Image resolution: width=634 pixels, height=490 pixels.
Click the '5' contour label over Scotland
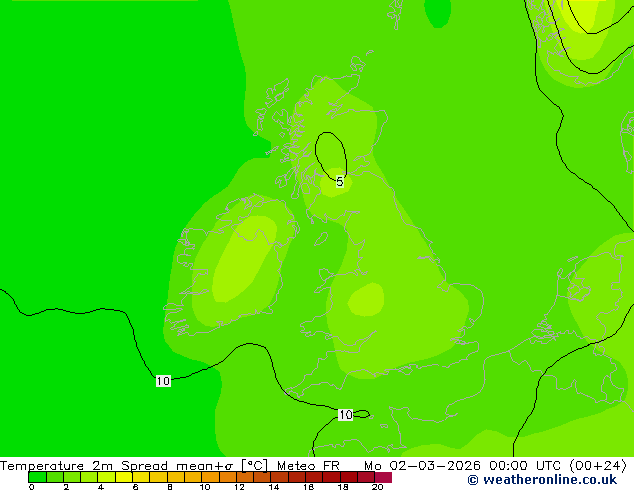pyautogui.click(x=340, y=182)
